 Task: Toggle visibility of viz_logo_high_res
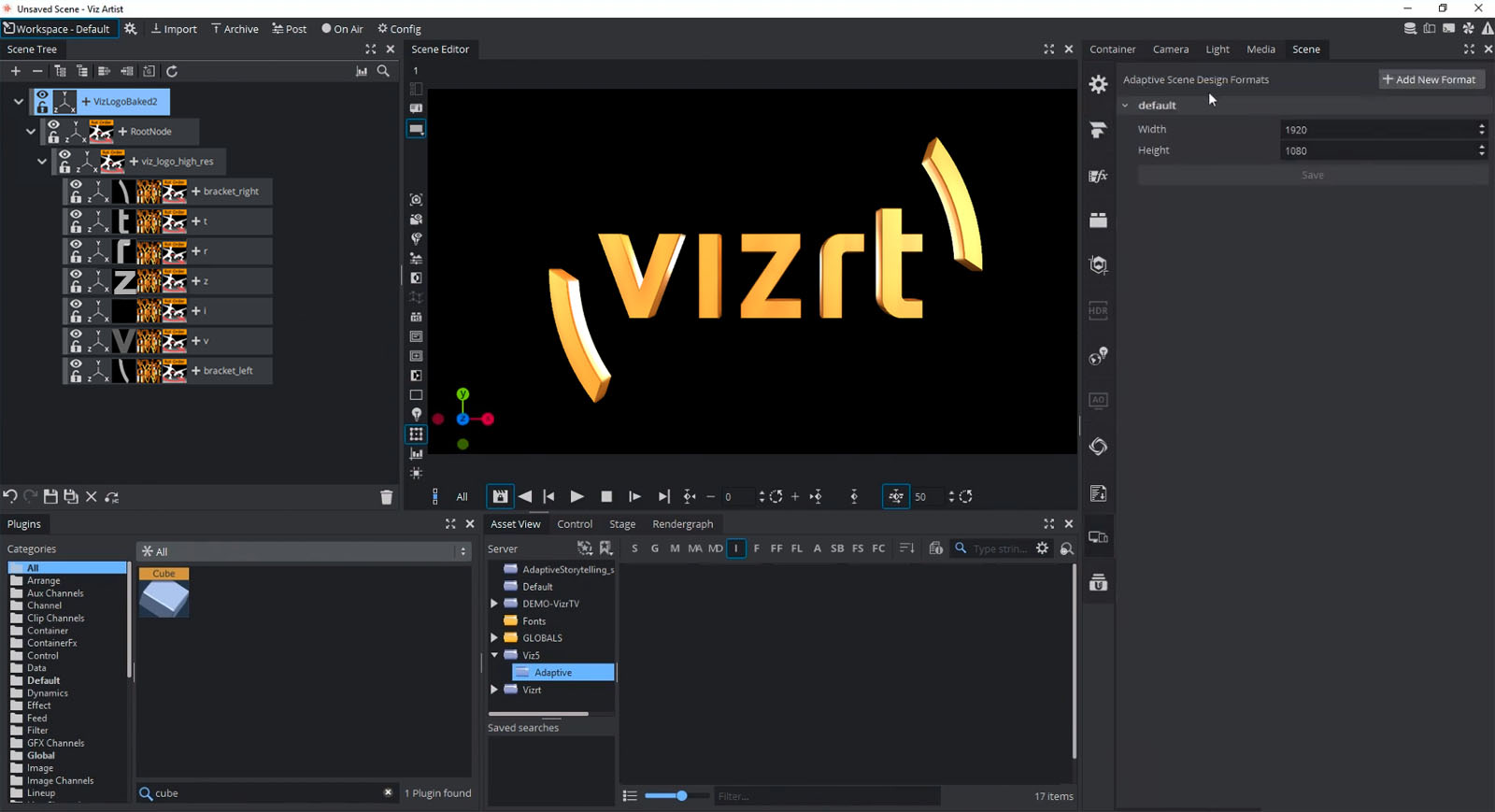pos(64,155)
